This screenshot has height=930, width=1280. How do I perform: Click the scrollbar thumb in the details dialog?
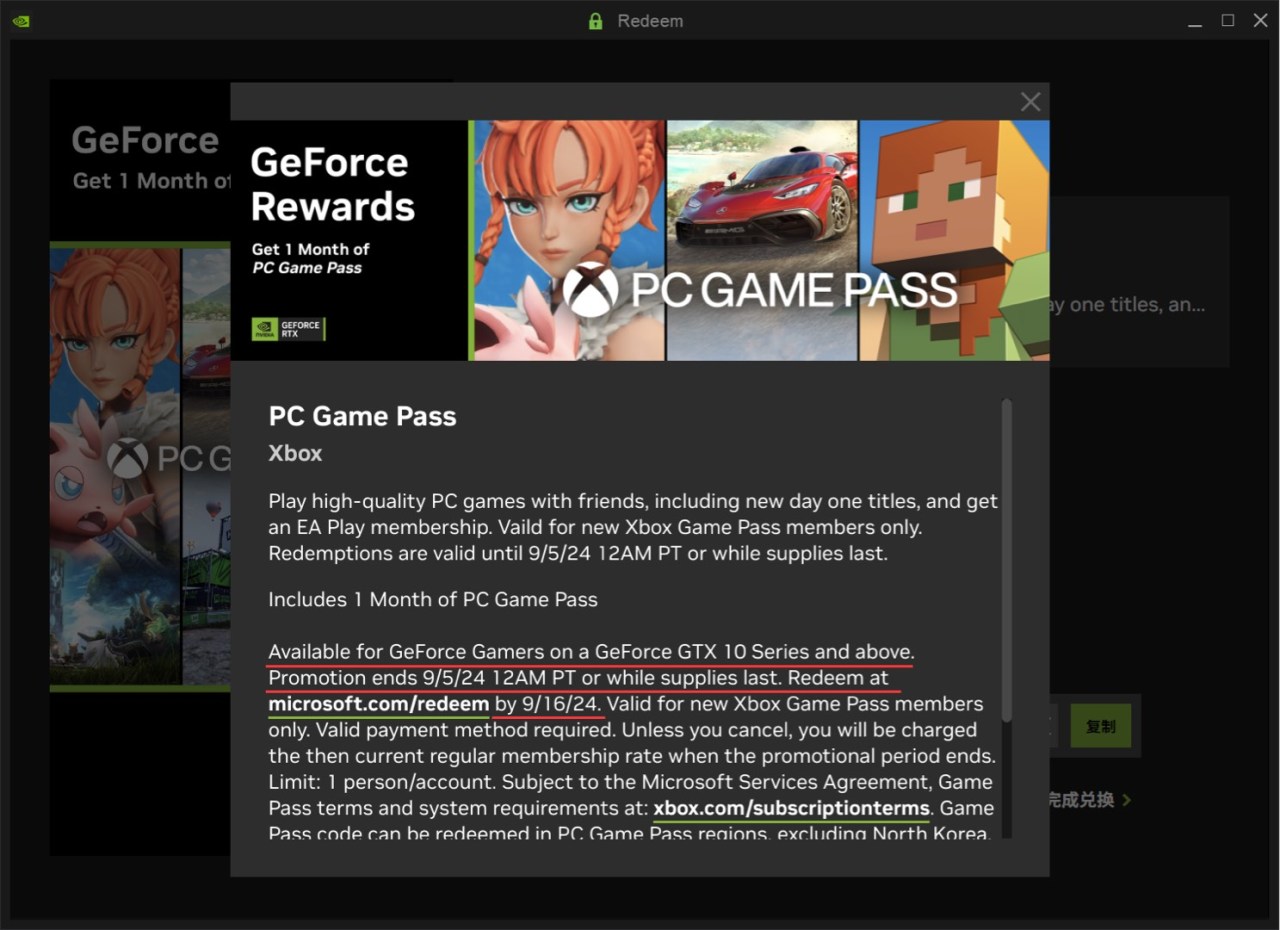point(1006,560)
